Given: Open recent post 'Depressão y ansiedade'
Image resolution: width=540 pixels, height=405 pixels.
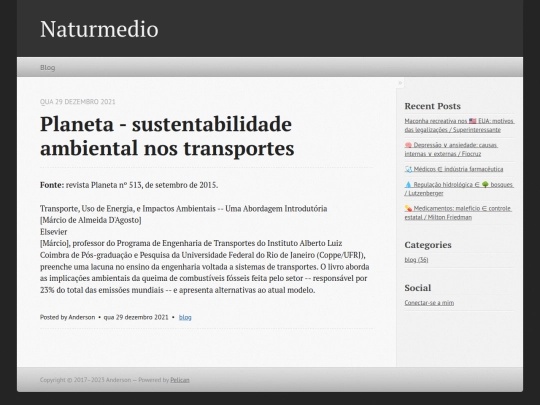Looking at the screenshot, I should 451,149.
